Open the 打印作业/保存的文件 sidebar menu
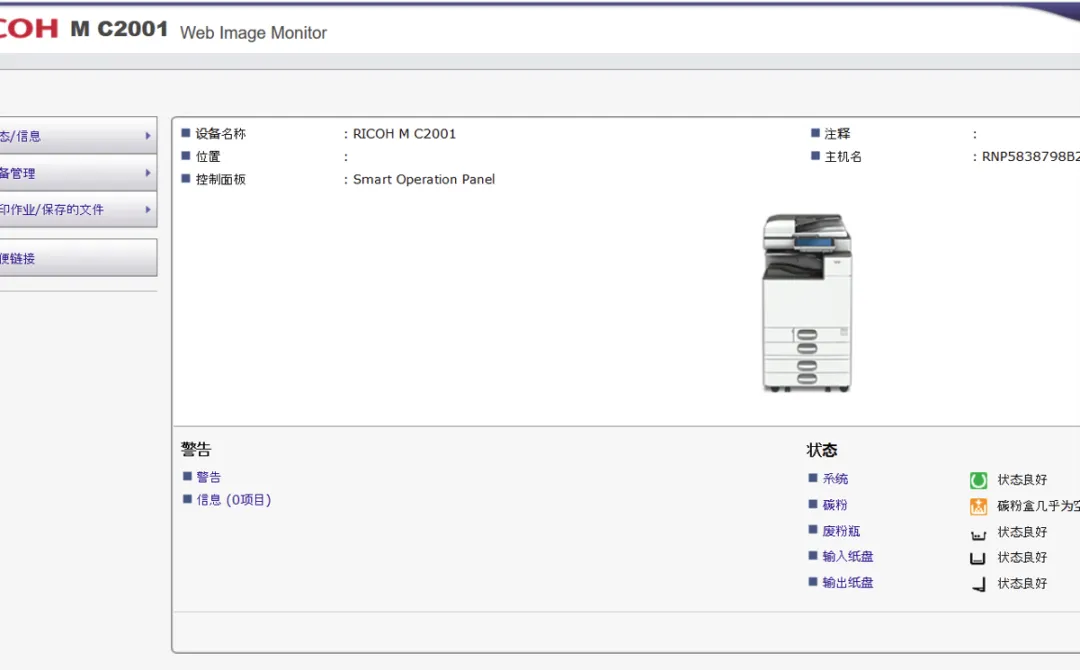1080x670 pixels. (x=78, y=209)
